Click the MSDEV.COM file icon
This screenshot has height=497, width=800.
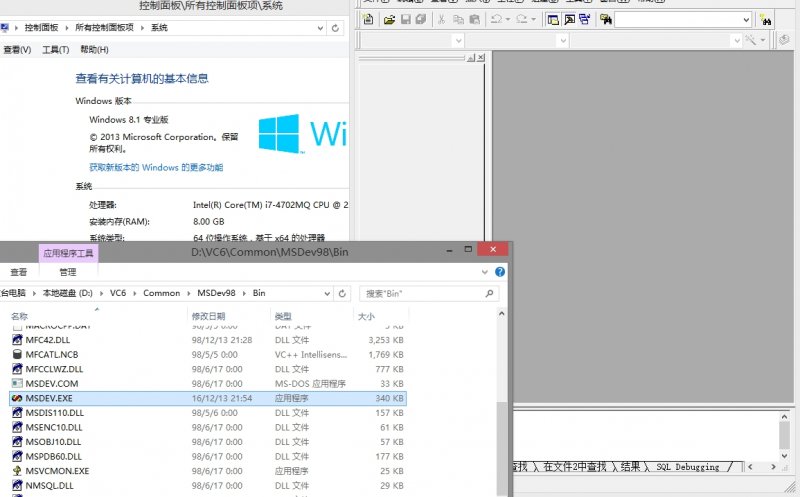17,383
